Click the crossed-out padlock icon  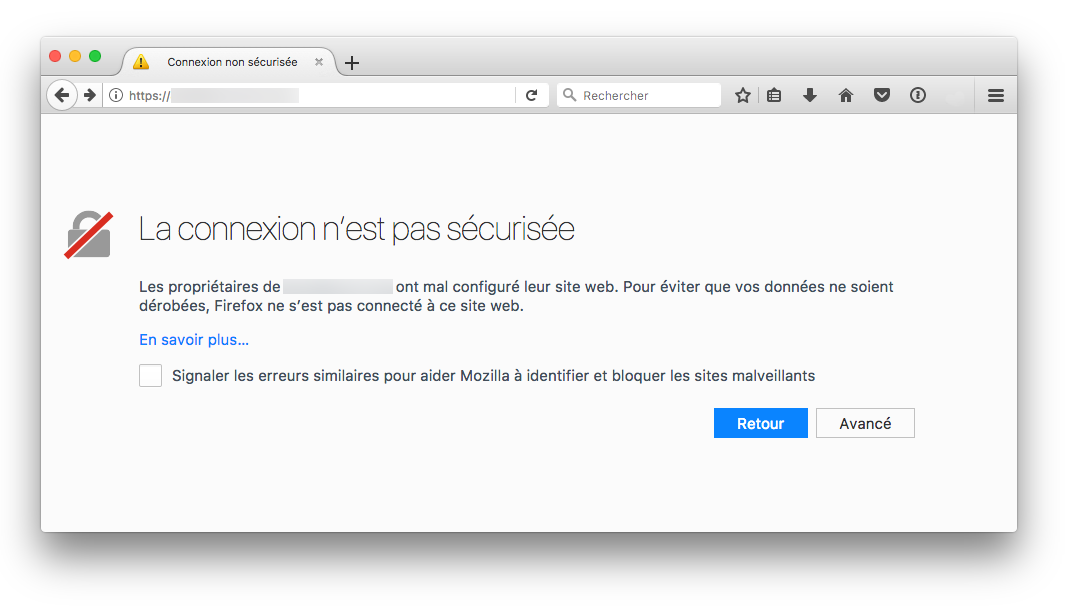click(x=89, y=234)
